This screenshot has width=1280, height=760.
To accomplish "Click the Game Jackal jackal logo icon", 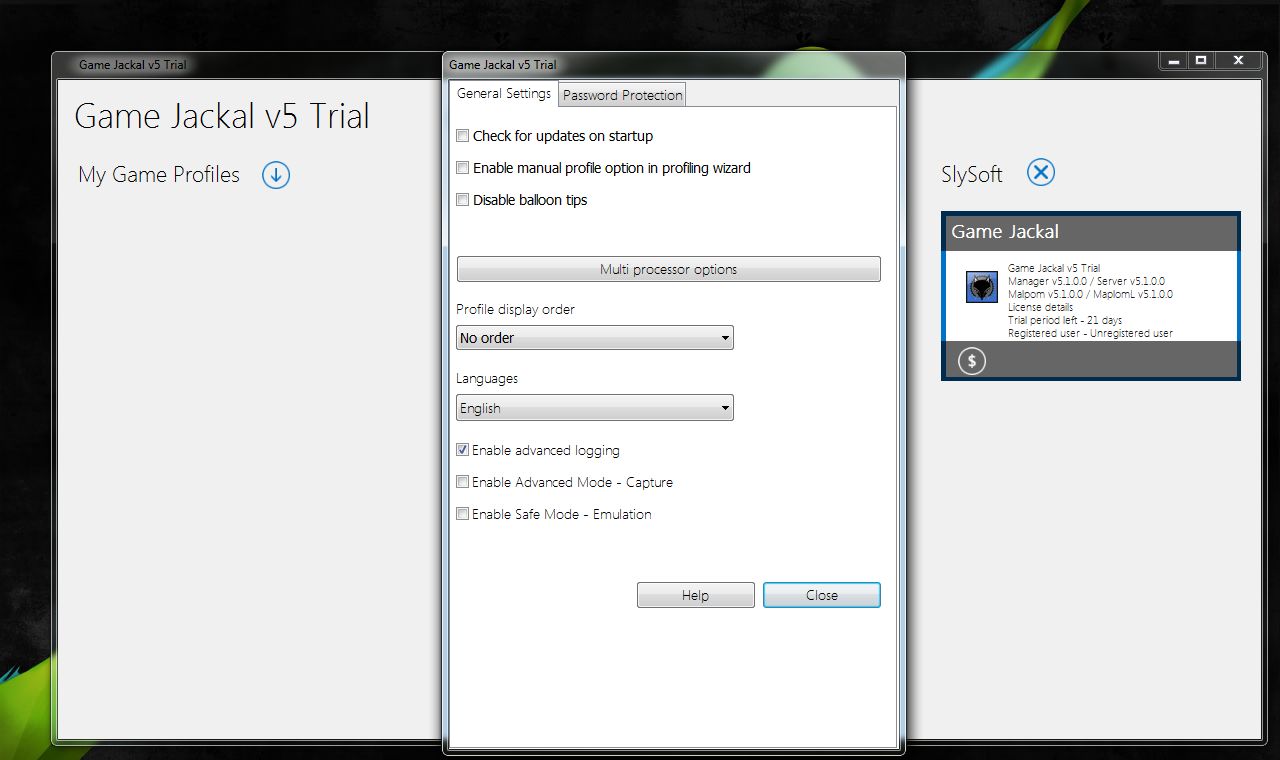I will tap(982, 287).
